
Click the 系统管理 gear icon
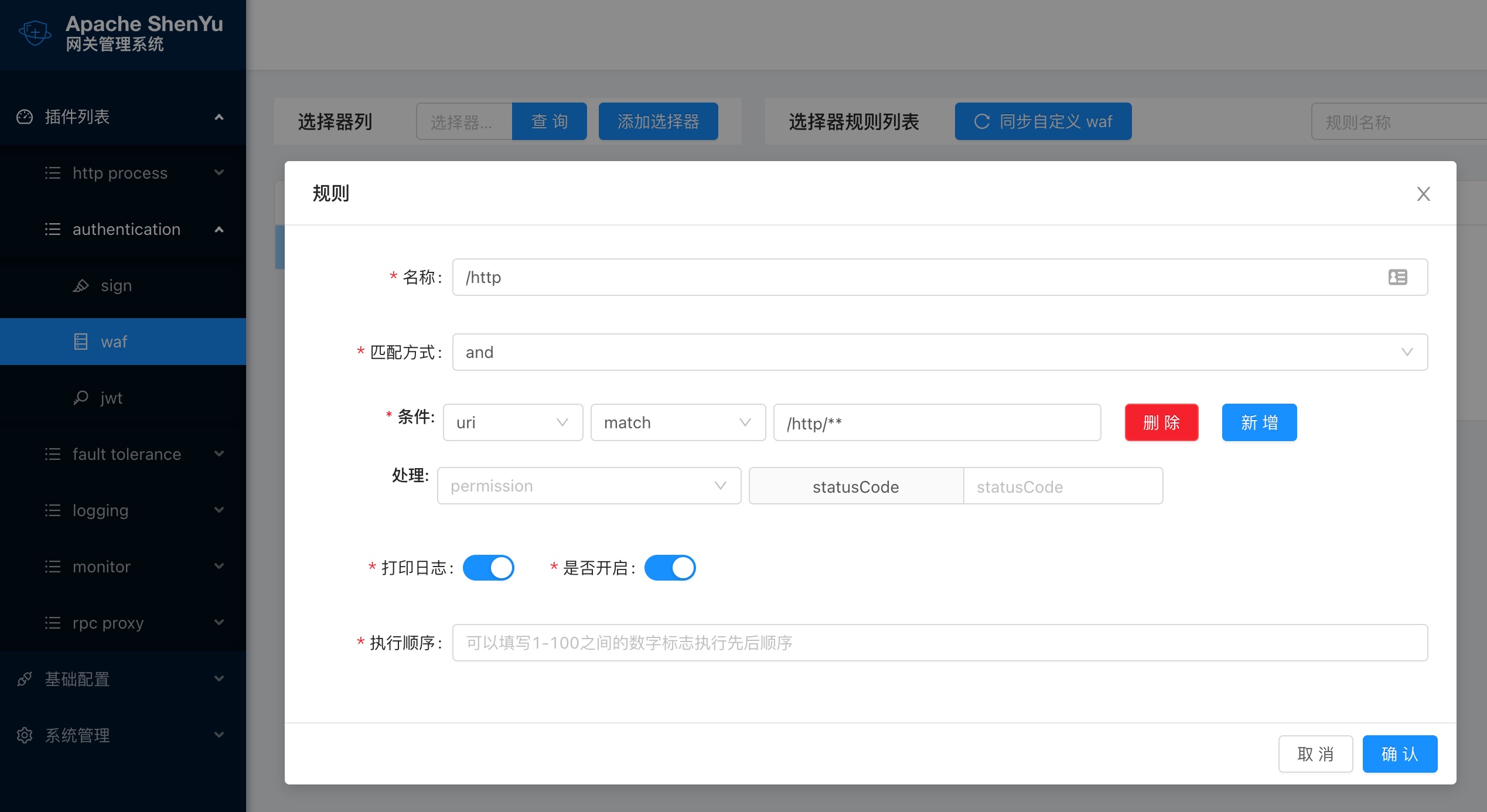coord(25,735)
